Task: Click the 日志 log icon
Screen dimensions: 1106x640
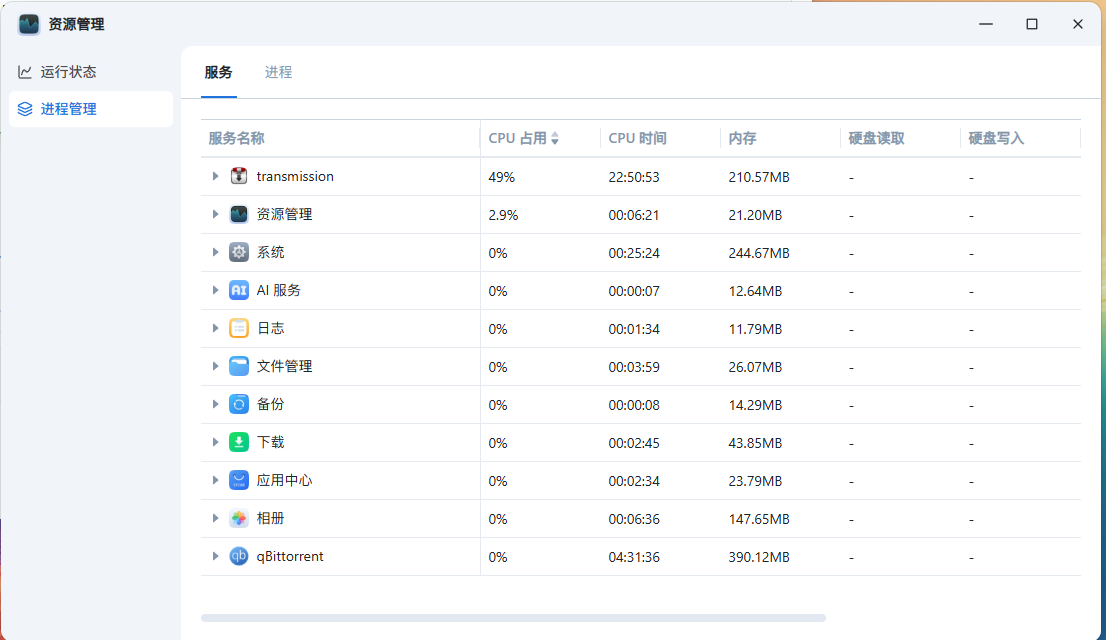Action: pos(239,328)
